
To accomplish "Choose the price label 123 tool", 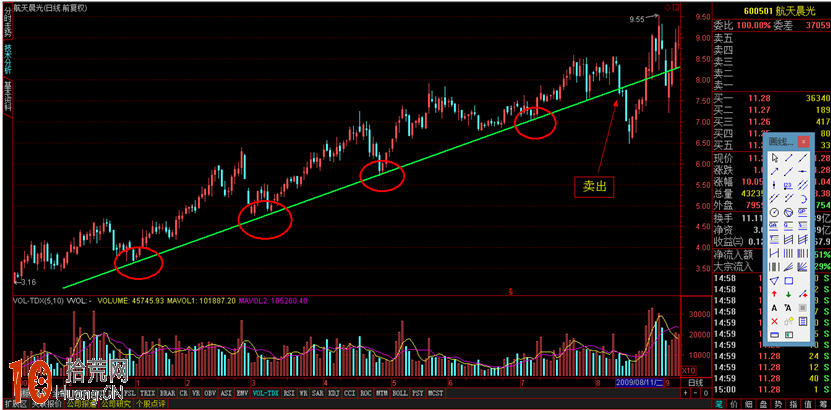I will pos(788,185).
